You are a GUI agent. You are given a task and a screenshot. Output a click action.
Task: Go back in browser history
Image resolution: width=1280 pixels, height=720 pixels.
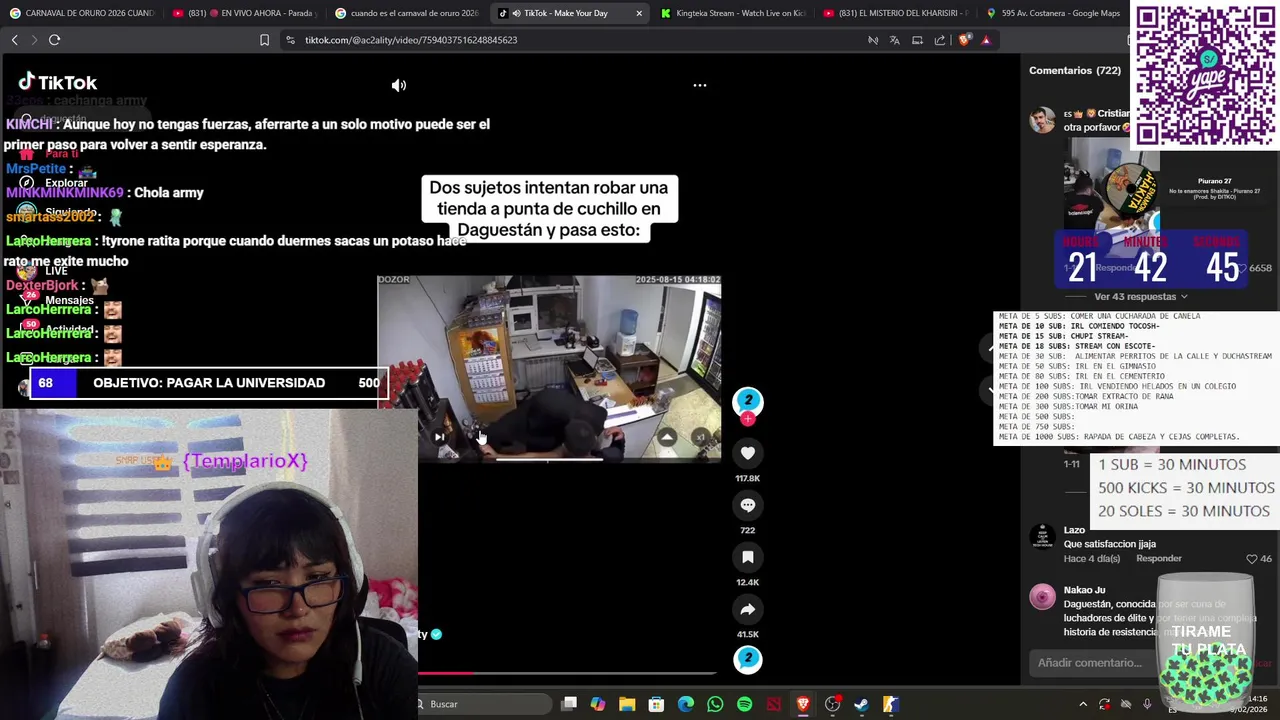pyautogui.click(x=14, y=40)
